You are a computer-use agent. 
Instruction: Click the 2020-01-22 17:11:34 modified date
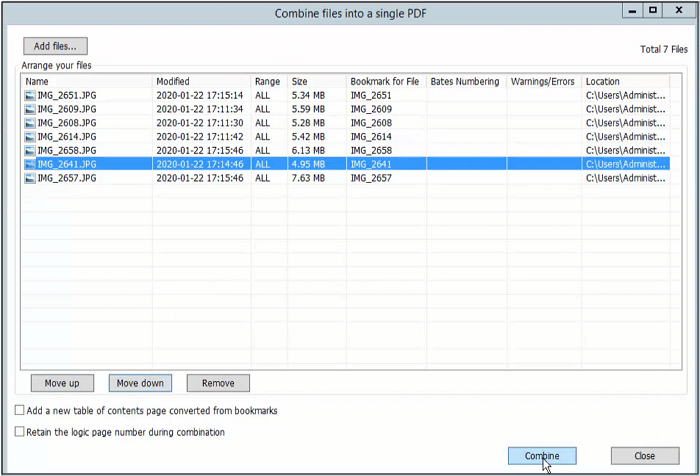200,109
